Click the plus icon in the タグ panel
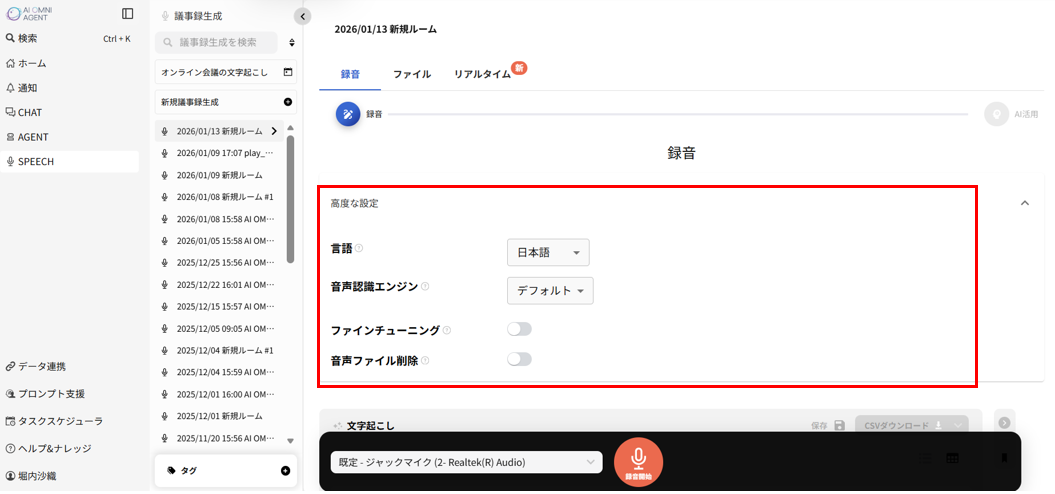The image size is (1055, 494). pyautogui.click(x=285, y=470)
